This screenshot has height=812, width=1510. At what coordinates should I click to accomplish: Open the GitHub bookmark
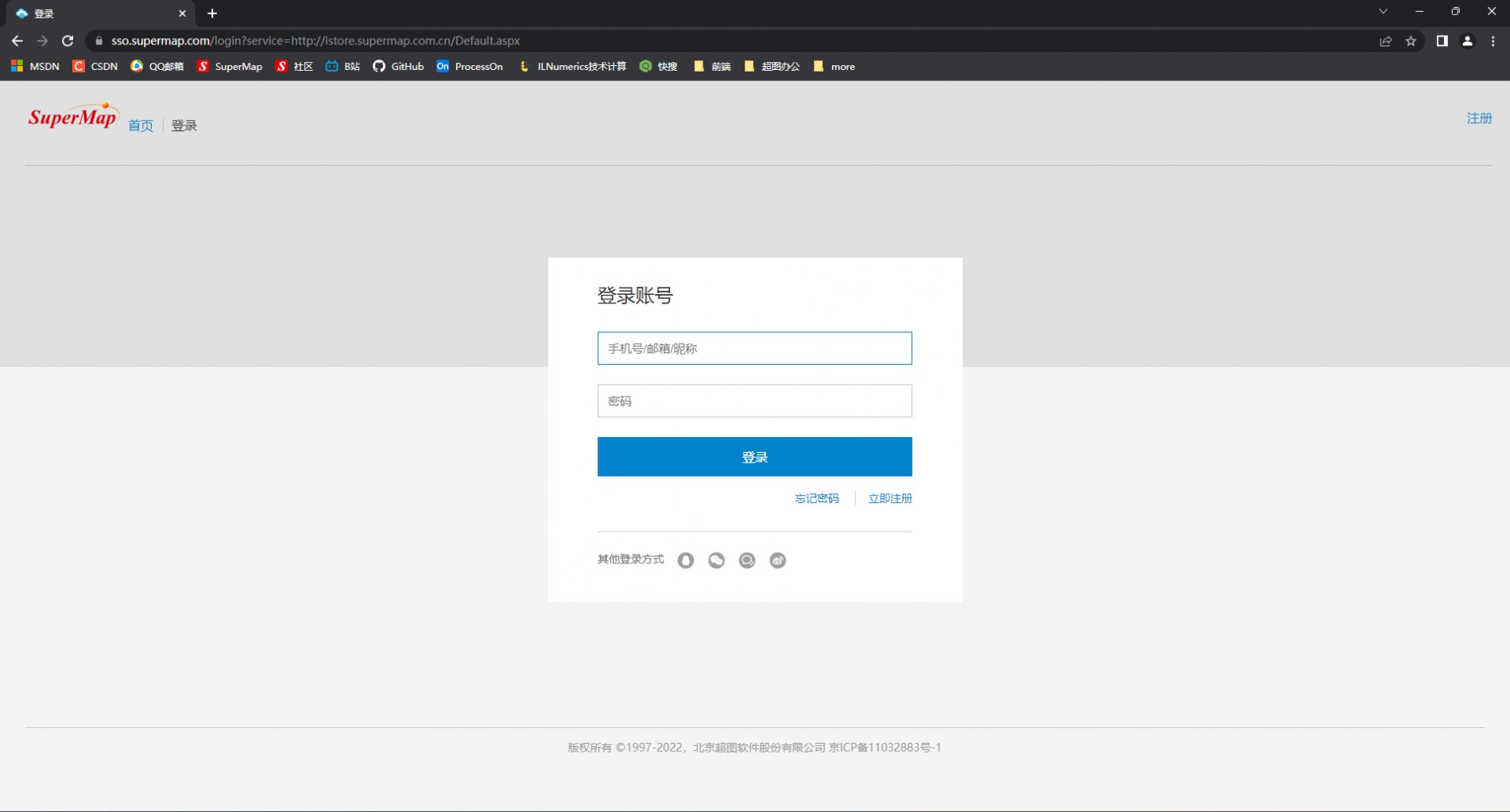[x=398, y=67]
